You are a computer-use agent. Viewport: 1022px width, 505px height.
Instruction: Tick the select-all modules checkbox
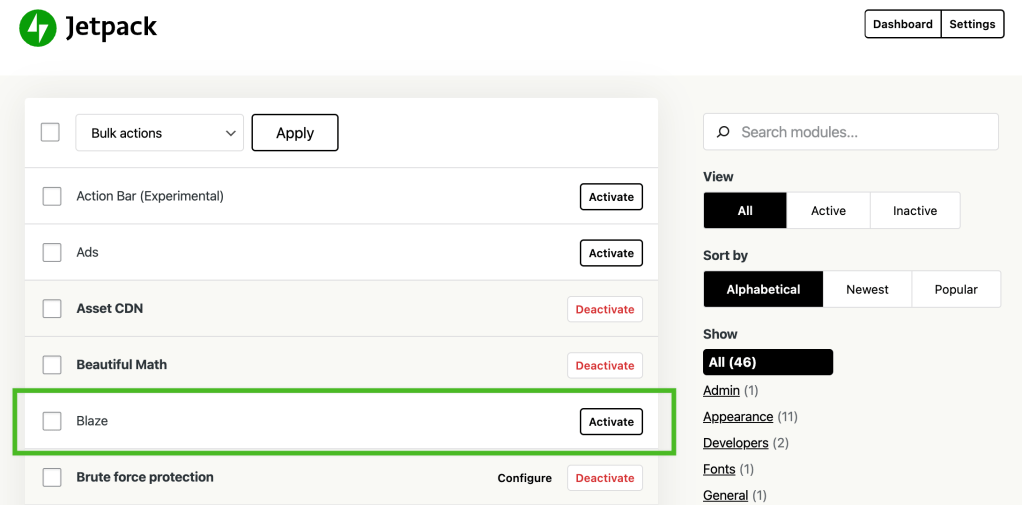click(x=50, y=132)
